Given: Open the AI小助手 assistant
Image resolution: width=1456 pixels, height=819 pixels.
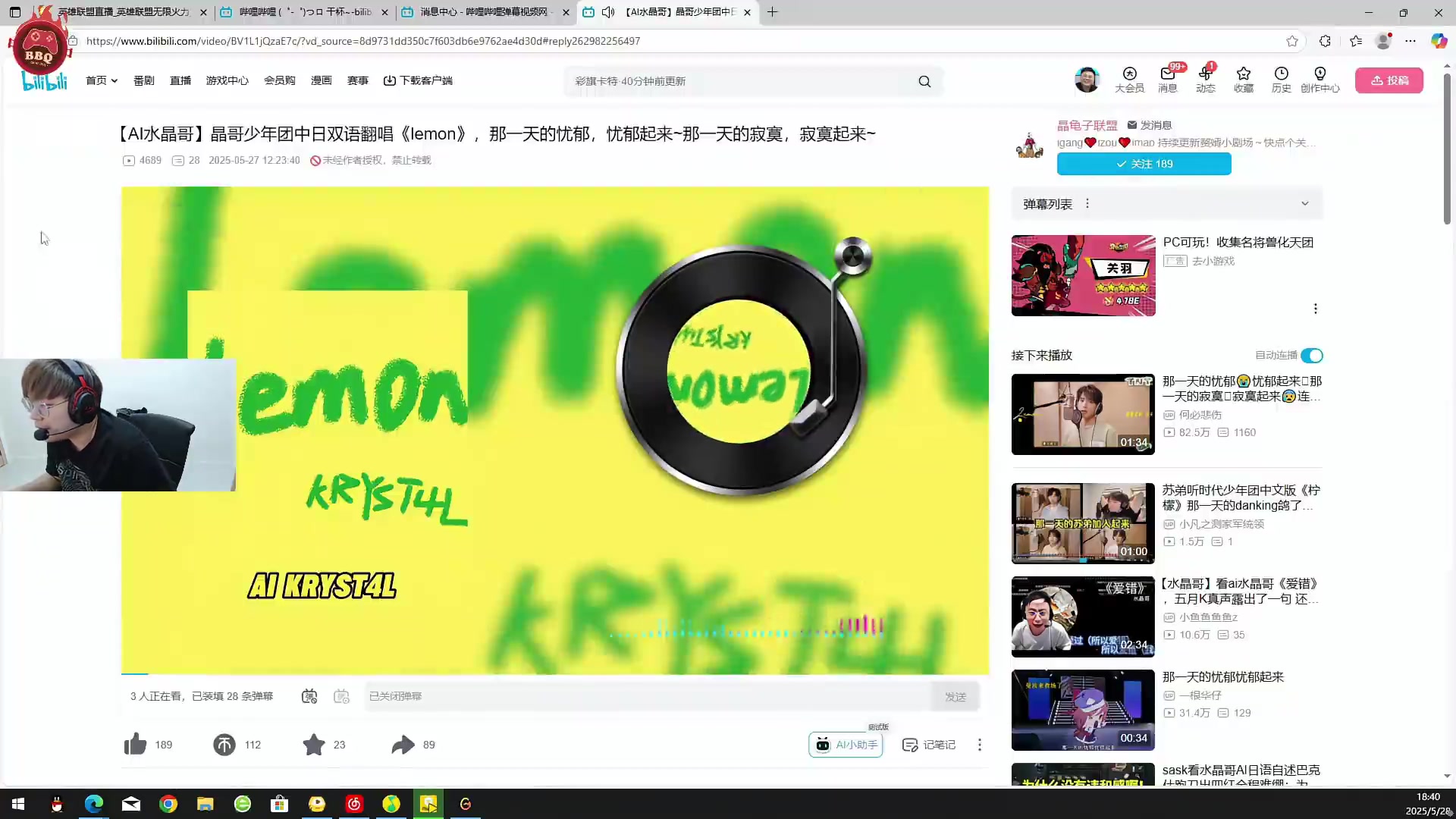Looking at the screenshot, I should click(x=845, y=744).
